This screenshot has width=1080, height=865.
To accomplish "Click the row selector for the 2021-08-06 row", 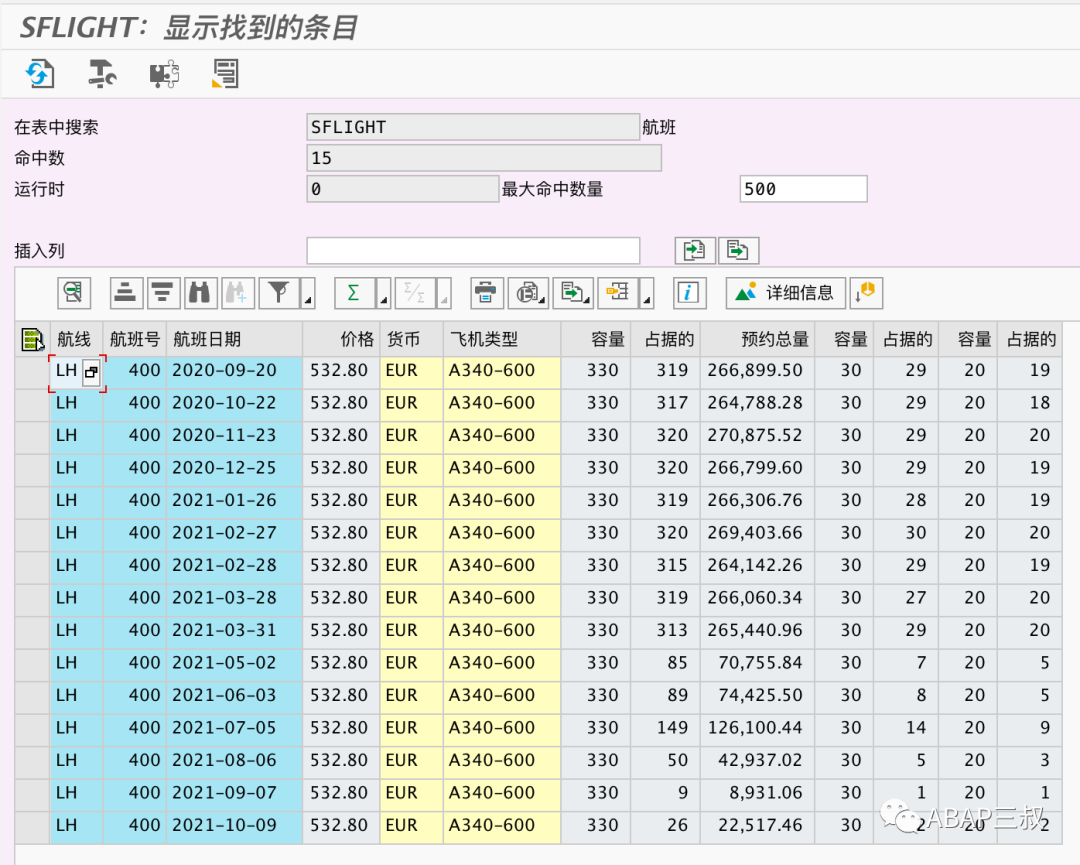I will [x=32, y=760].
